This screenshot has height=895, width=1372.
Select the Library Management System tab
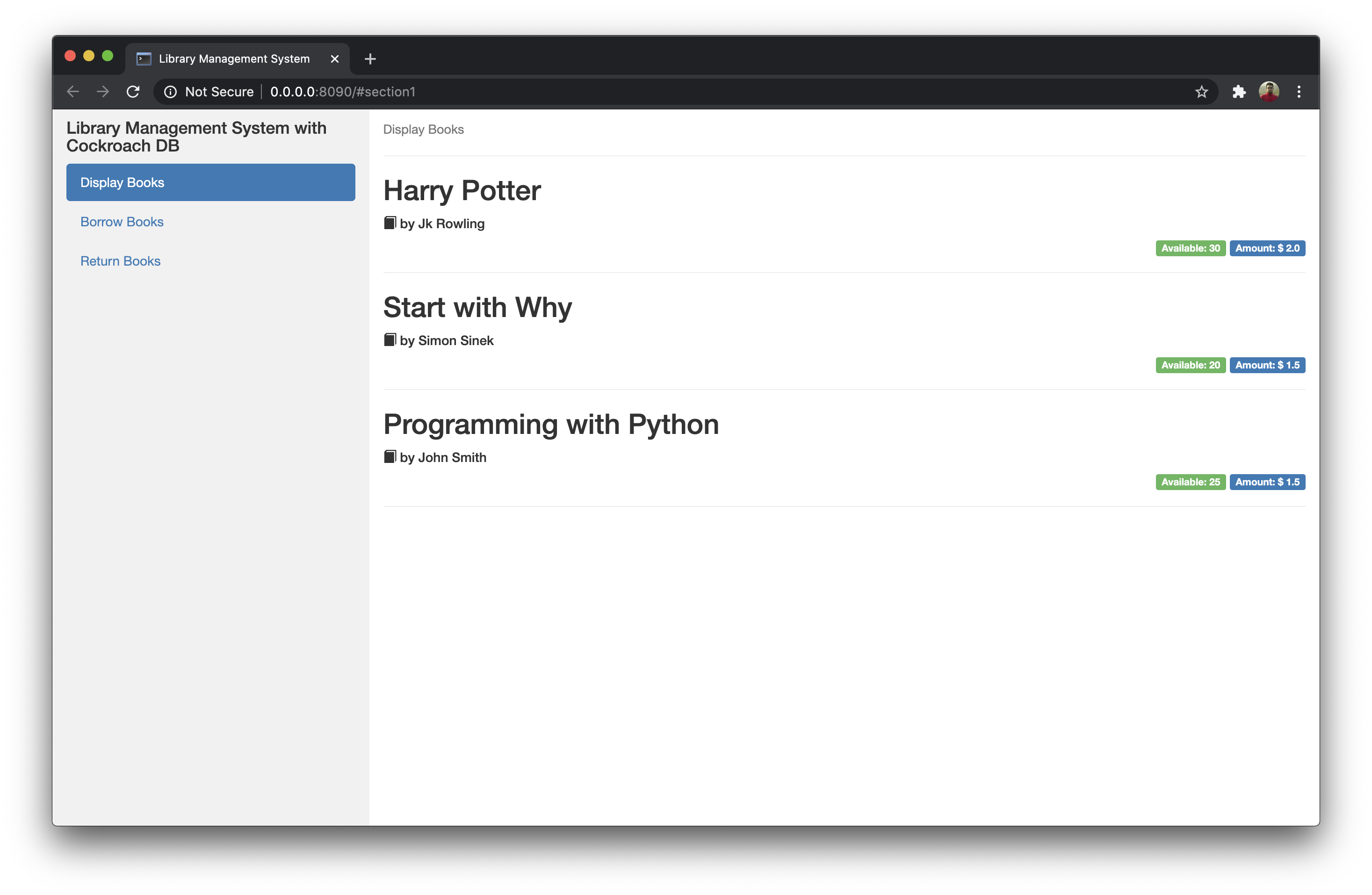pos(233,59)
